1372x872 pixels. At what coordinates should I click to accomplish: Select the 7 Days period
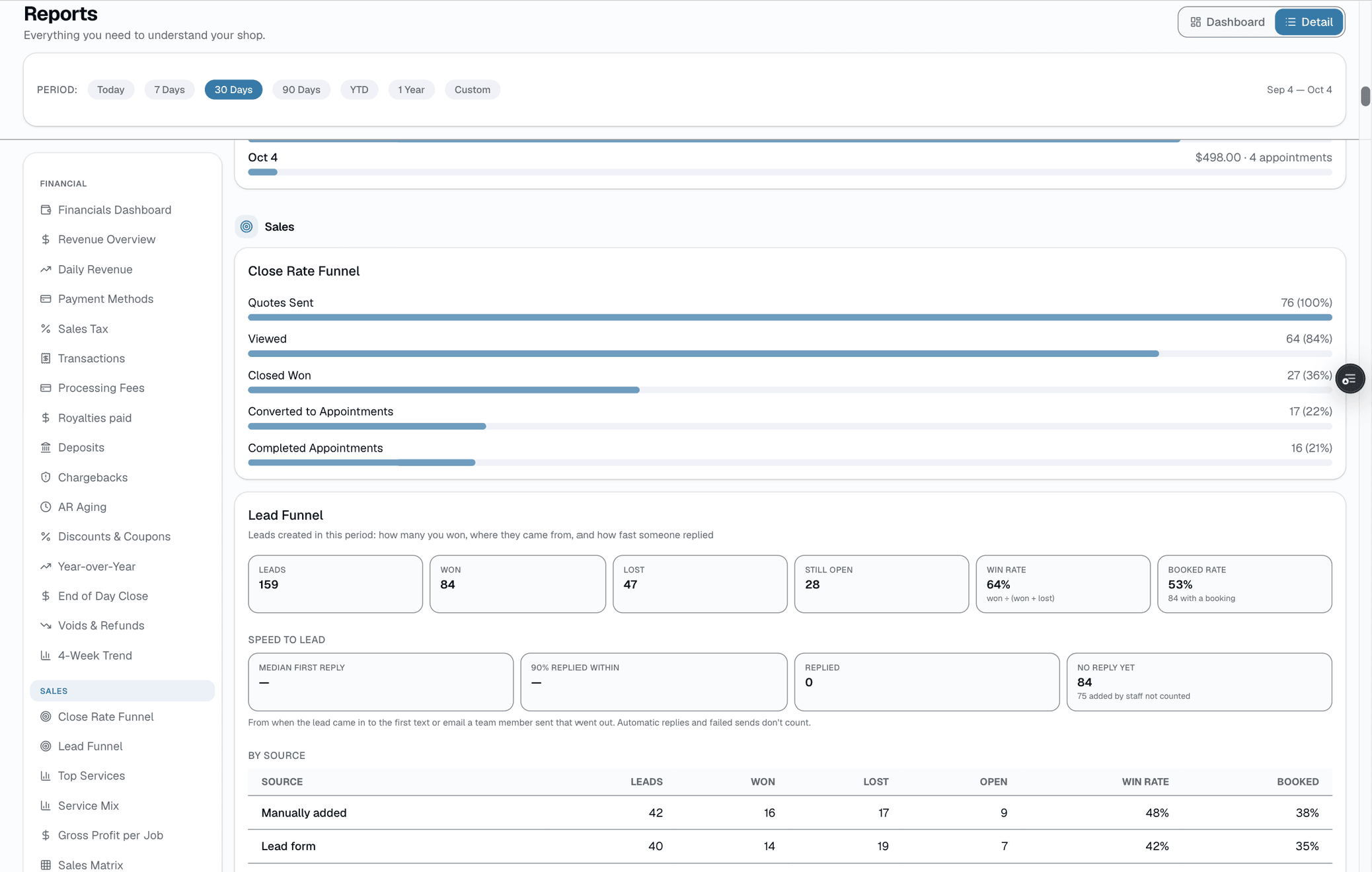(x=169, y=90)
